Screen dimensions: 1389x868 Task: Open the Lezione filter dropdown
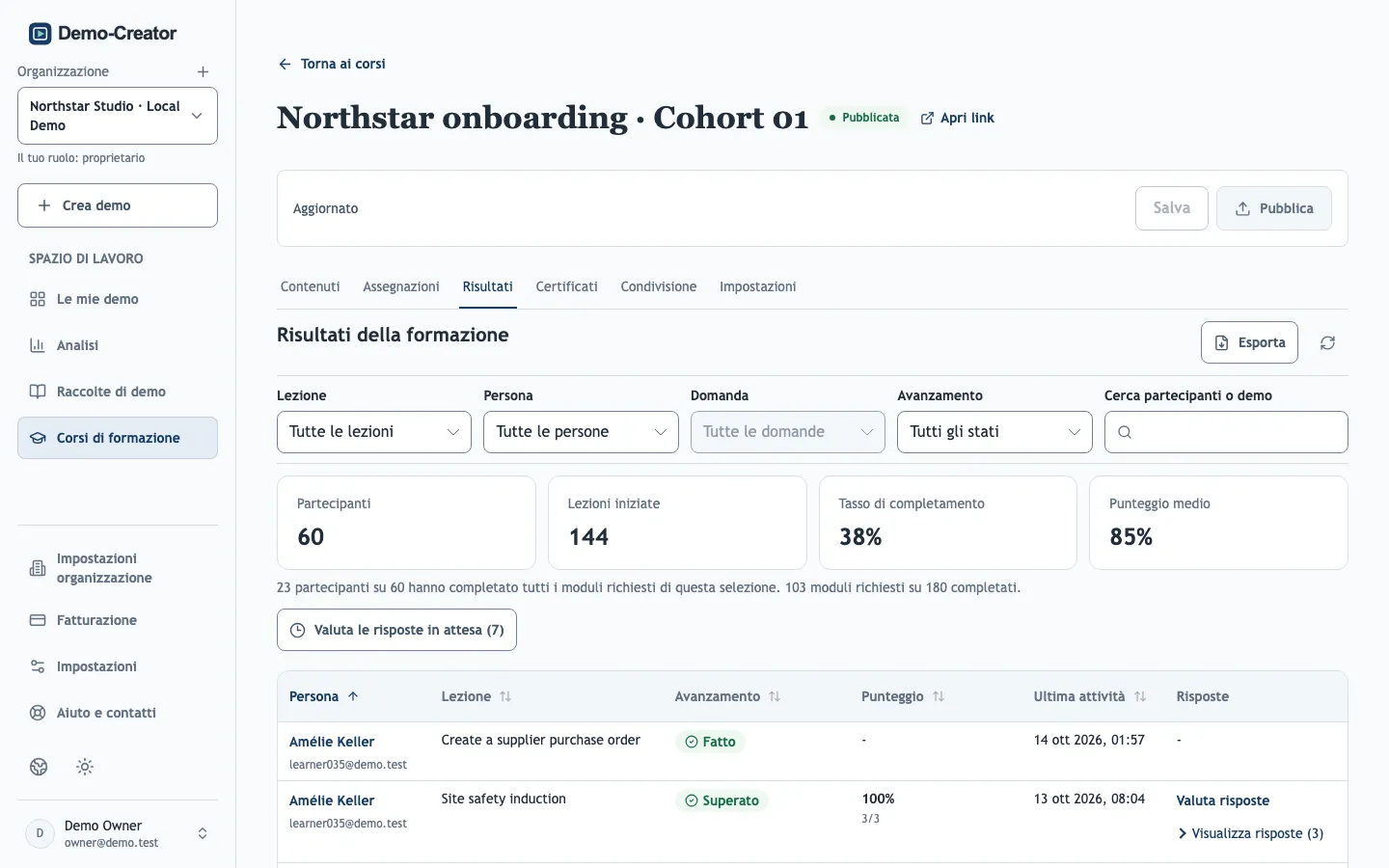click(x=374, y=432)
